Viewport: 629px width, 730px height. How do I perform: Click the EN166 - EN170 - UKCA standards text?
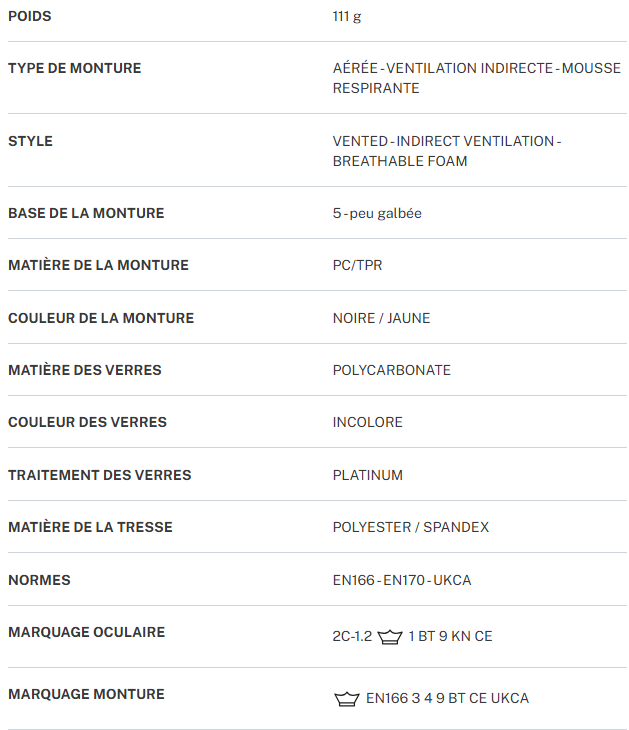[401, 580]
